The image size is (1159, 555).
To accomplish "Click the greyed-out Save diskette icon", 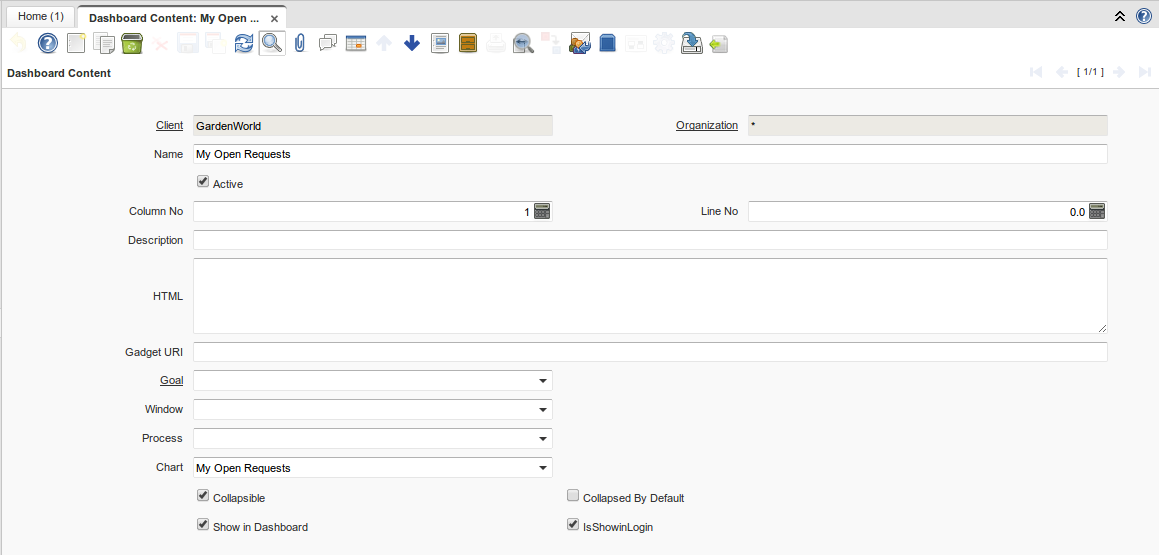I will click(x=188, y=44).
